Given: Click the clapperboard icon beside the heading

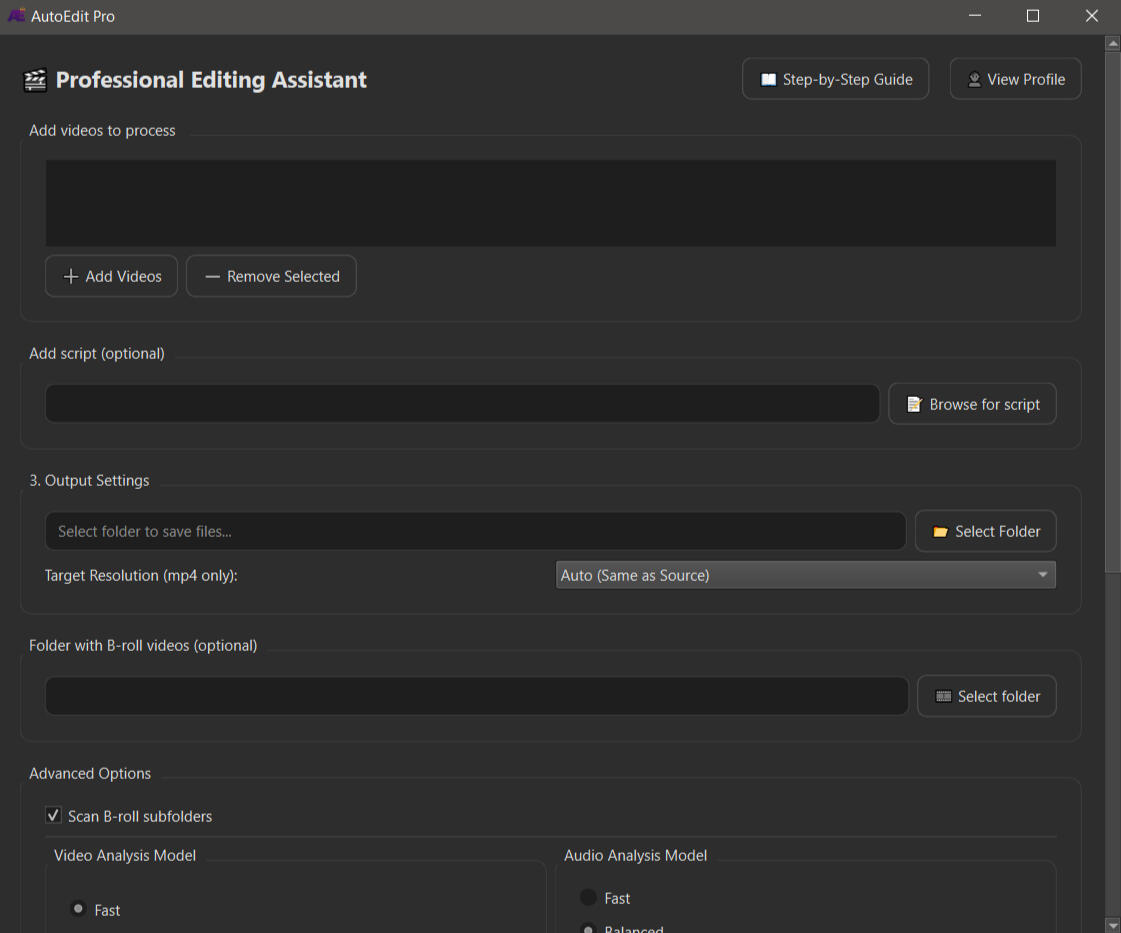Looking at the screenshot, I should tap(35, 80).
